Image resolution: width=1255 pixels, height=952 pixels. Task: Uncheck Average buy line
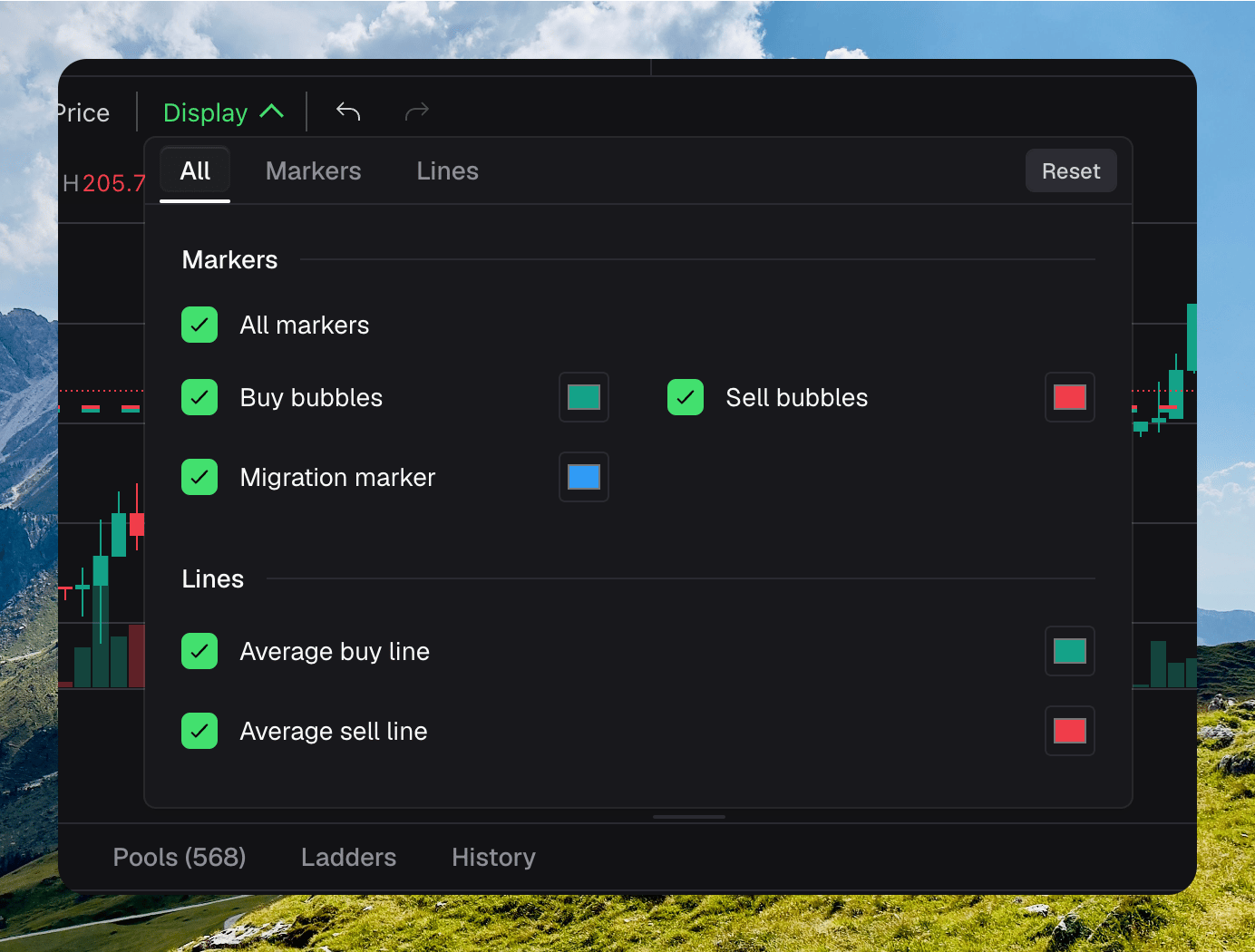[199, 651]
